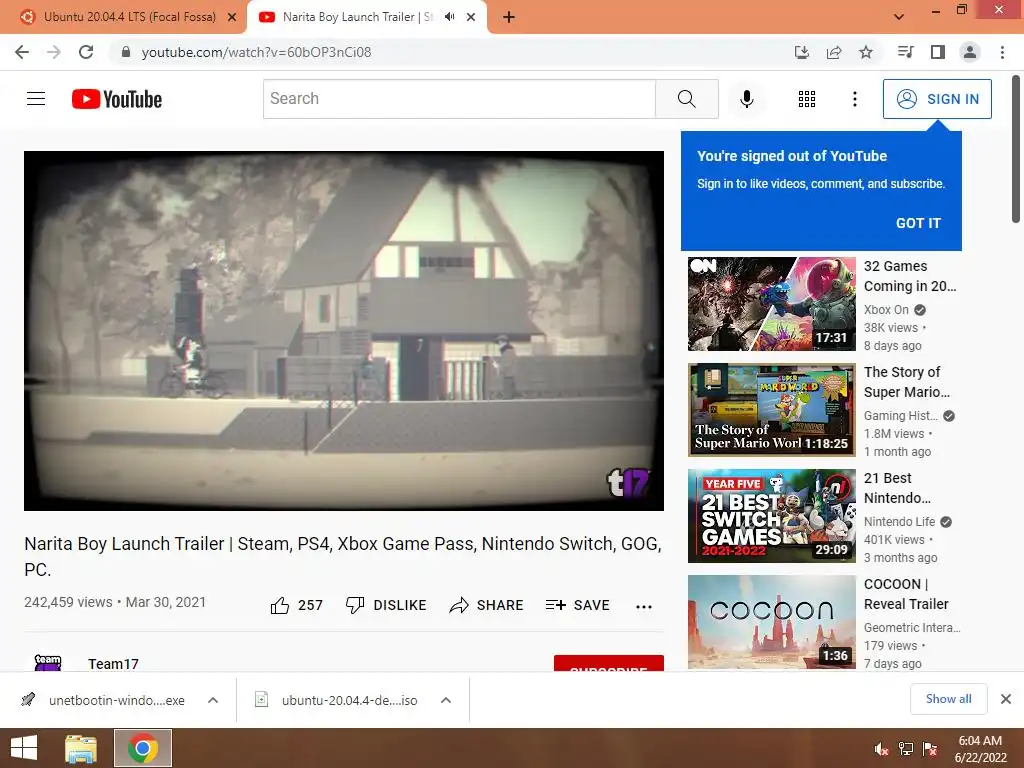Click the search magnifier button

pyautogui.click(x=686, y=99)
